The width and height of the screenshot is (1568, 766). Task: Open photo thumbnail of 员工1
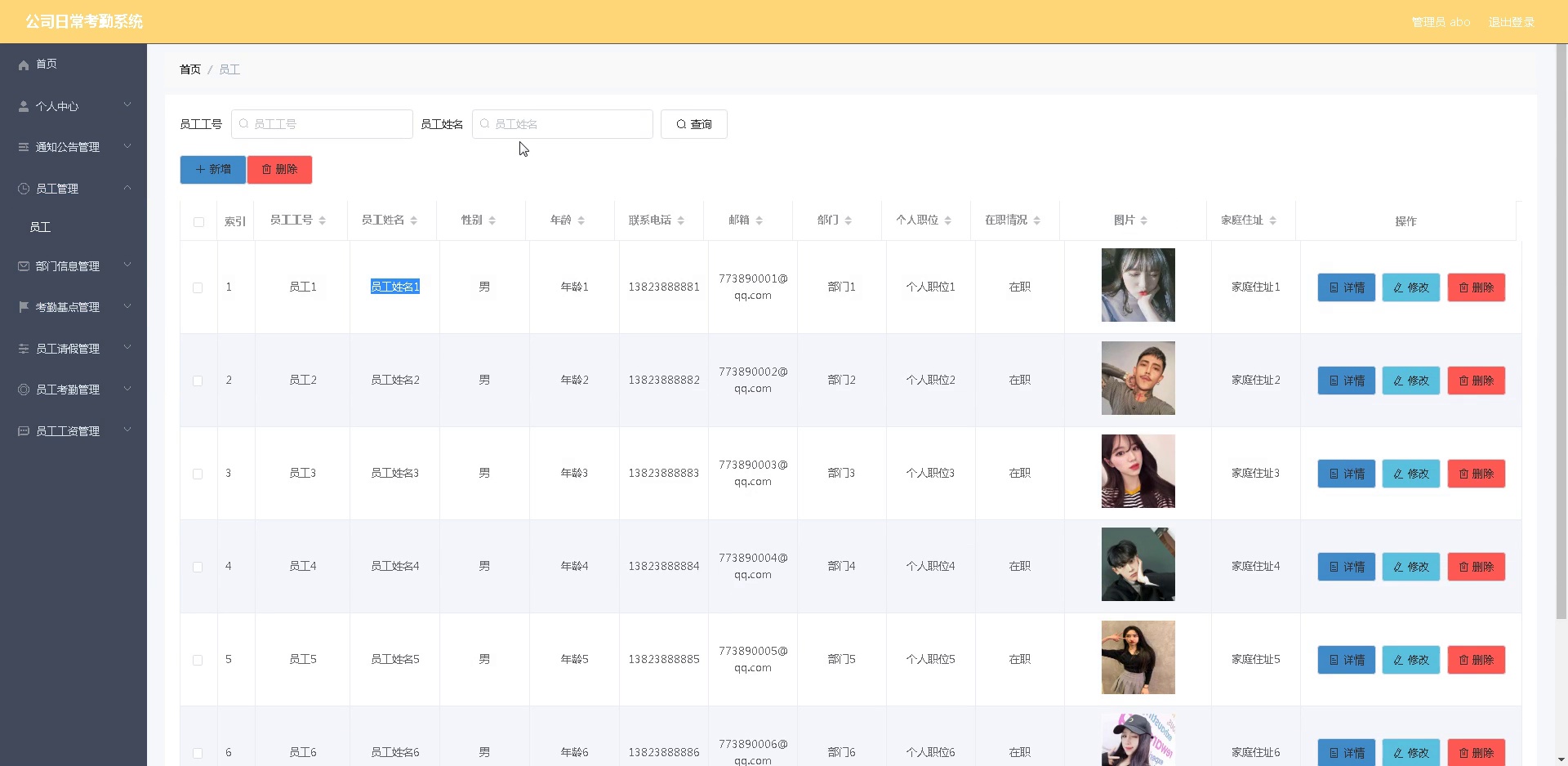[x=1138, y=285]
